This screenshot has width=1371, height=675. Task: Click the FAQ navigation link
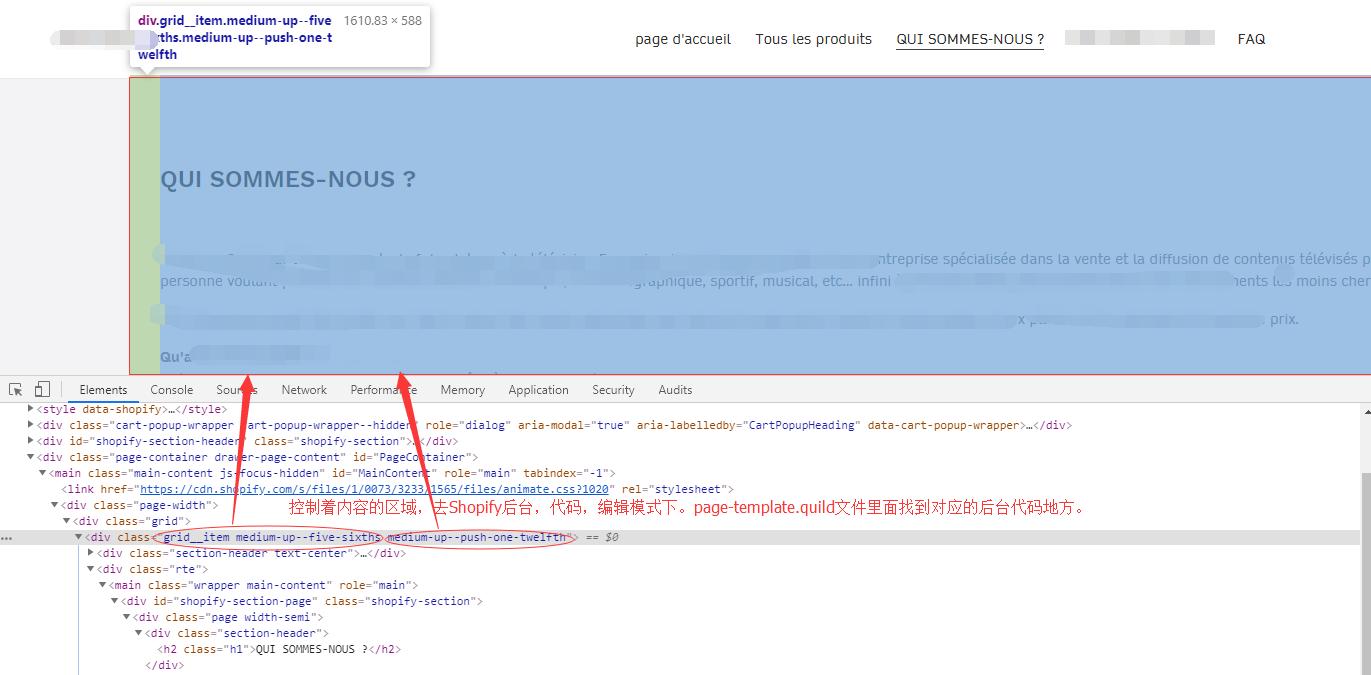pyautogui.click(x=1251, y=39)
